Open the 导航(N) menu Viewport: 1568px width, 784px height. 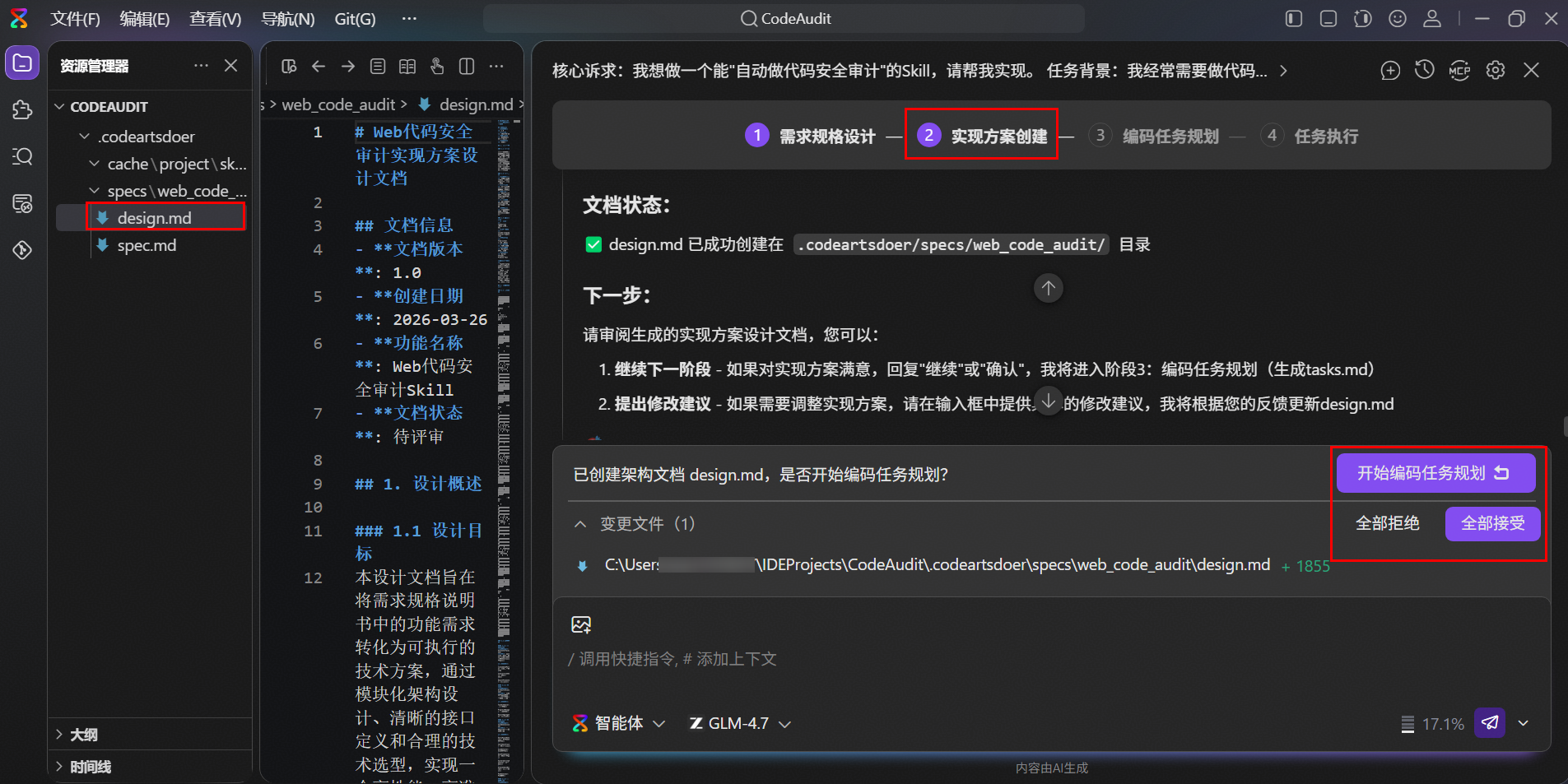[288, 18]
